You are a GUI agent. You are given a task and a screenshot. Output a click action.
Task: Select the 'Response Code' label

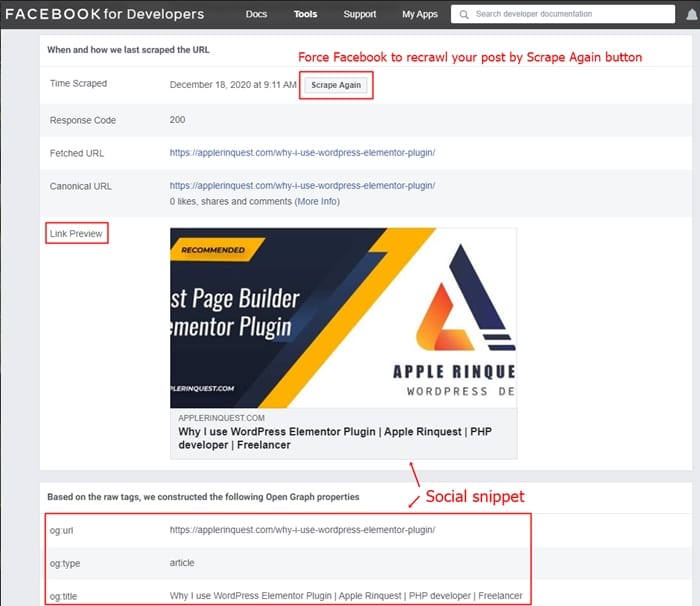[83, 120]
